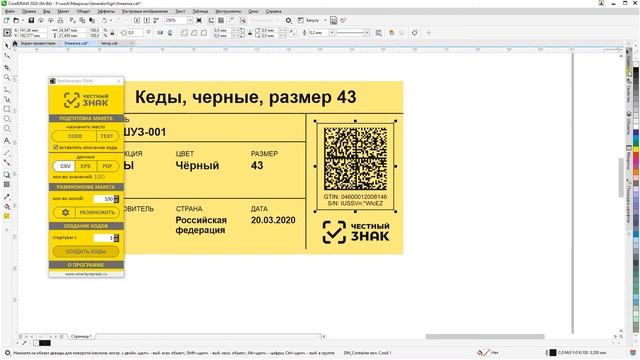640x360 pixels.
Task: Select the Artistic media tool
Action: [x=7, y=99]
